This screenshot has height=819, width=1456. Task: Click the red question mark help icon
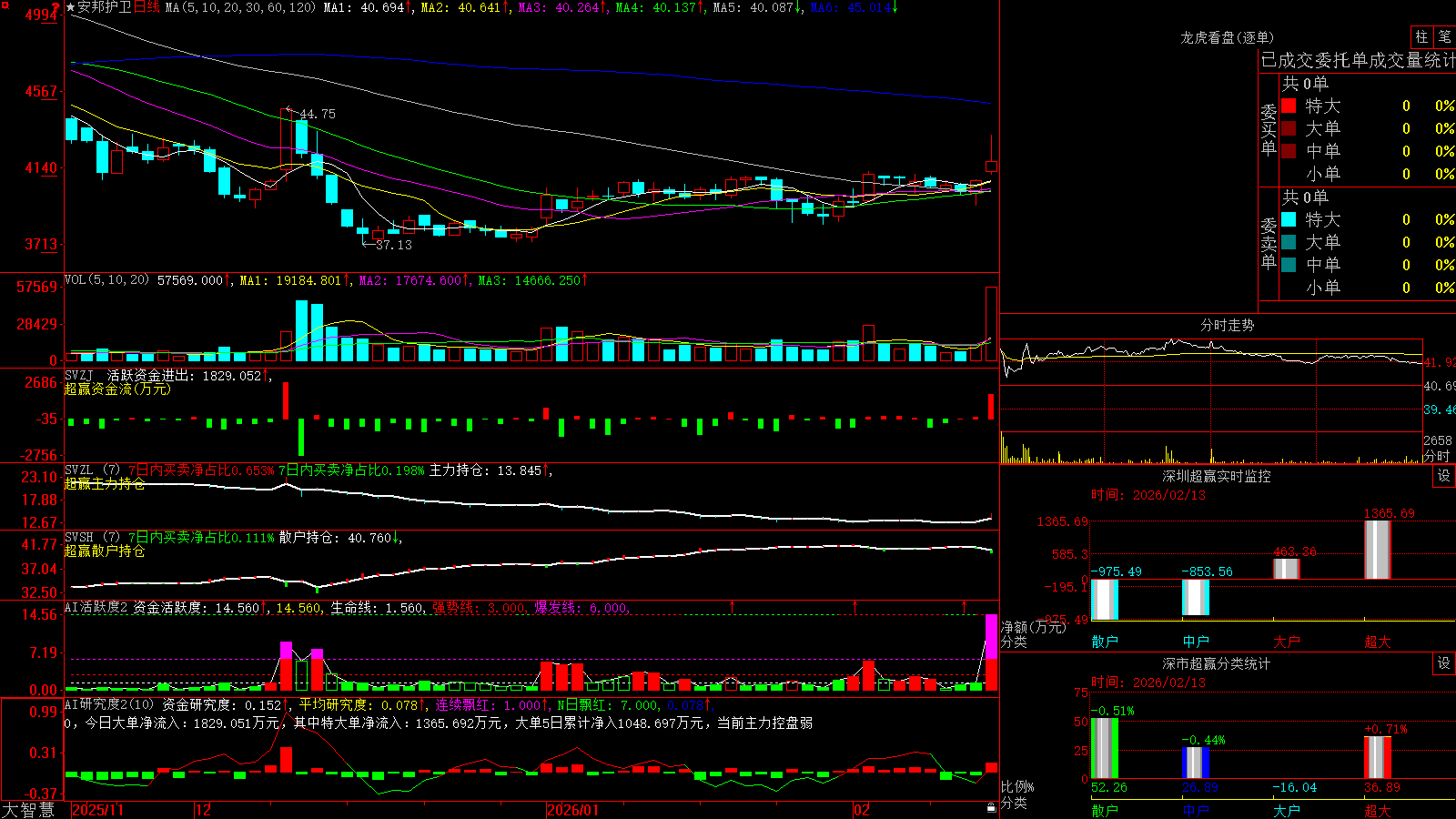[x=56, y=7]
